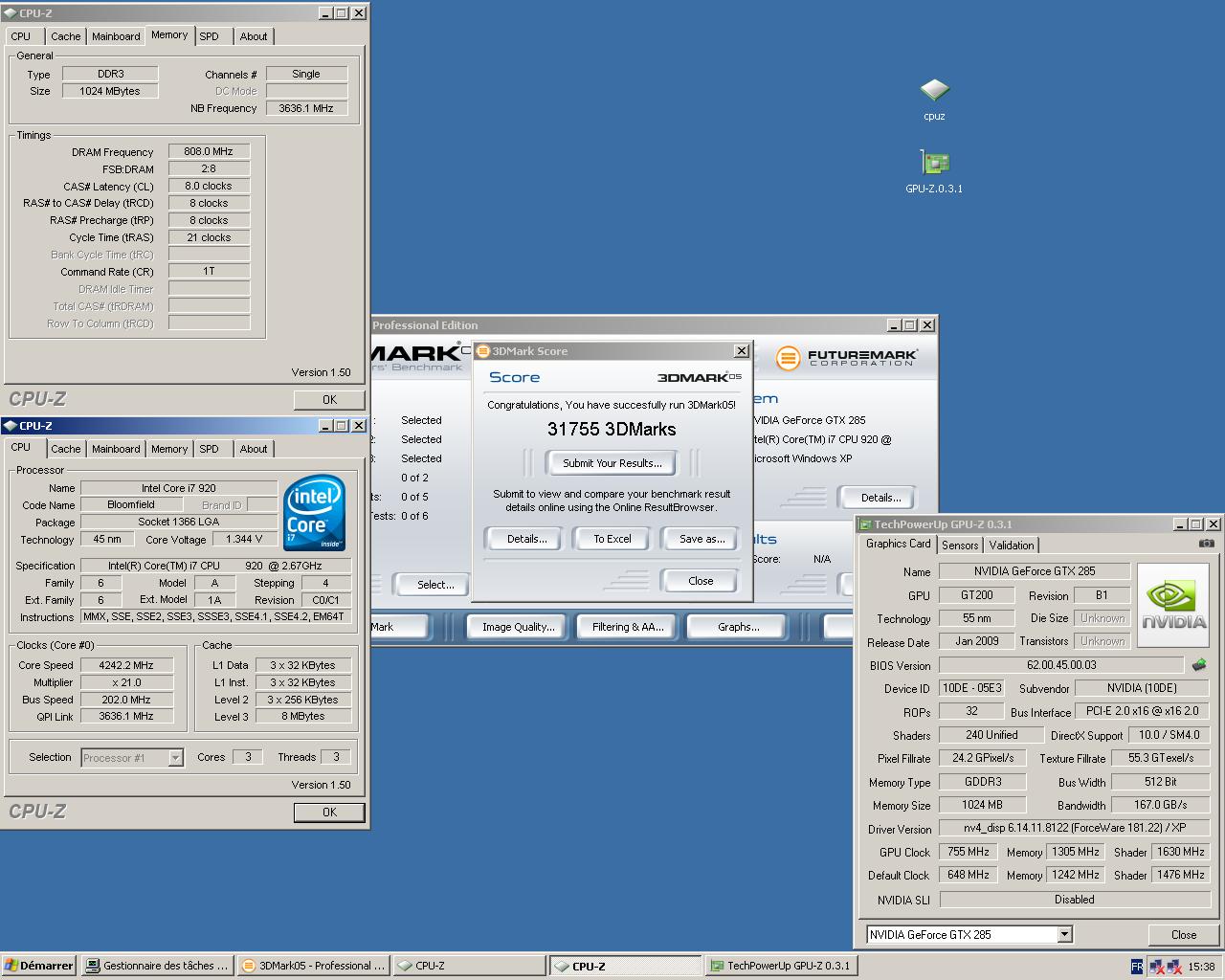The width and height of the screenshot is (1225, 980).
Task: Click the BIOS save chip icon in GPU-Z
Action: point(1198,664)
